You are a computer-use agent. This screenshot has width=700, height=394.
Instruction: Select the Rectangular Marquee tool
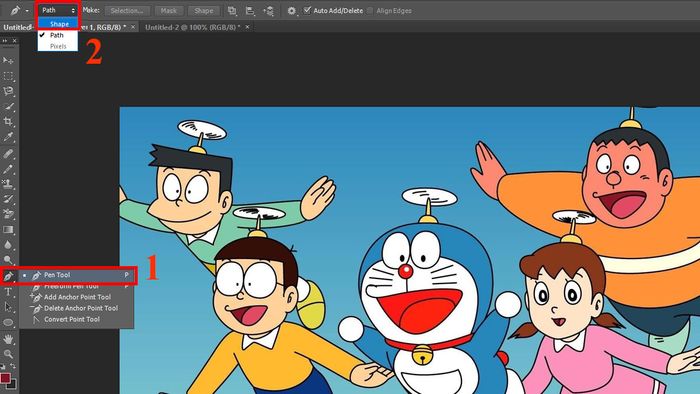pyautogui.click(x=8, y=76)
